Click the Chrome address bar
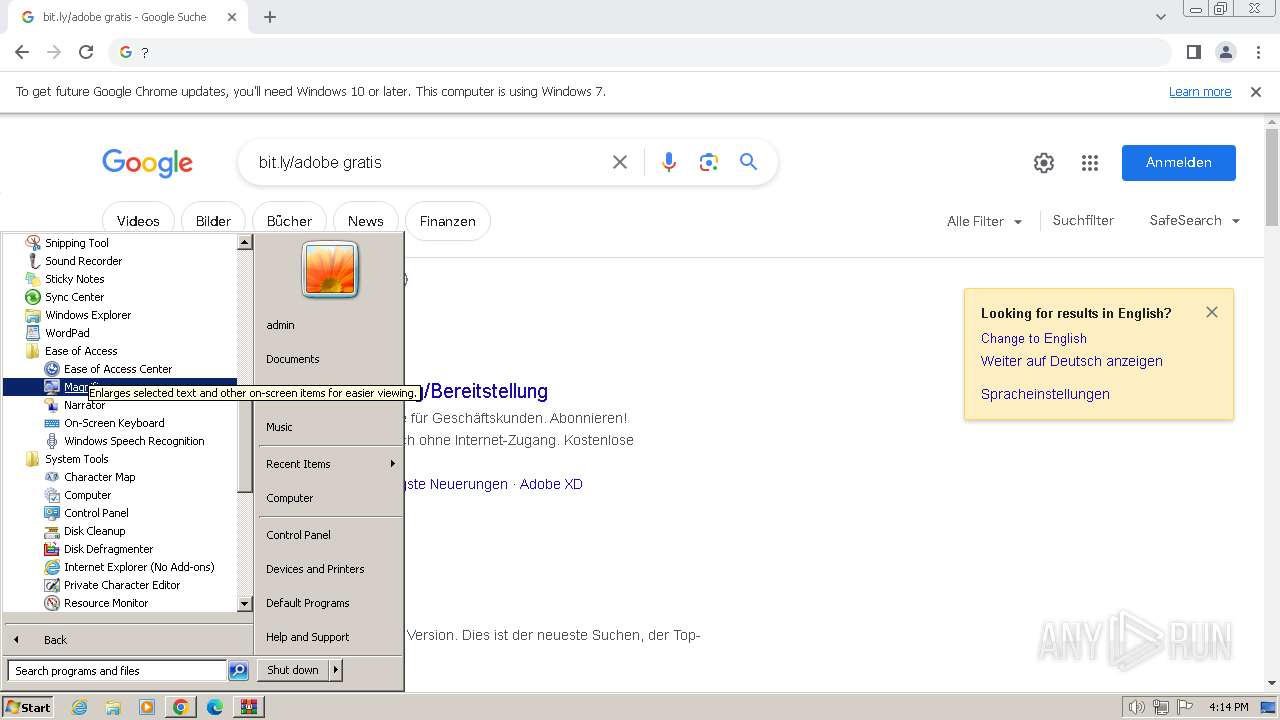1280x720 pixels. [x=640, y=52]
